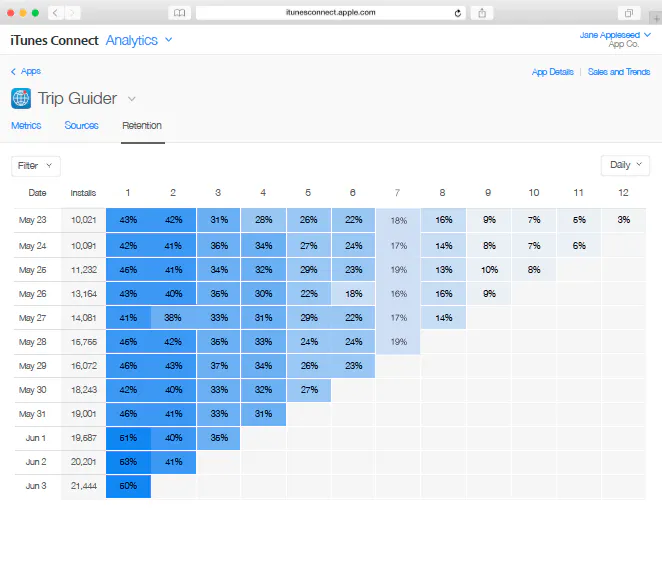Viewport: 662px width, 569px height.
Task: Click the Trip Guider globe app icon
Action: click(x=21, y=98)
